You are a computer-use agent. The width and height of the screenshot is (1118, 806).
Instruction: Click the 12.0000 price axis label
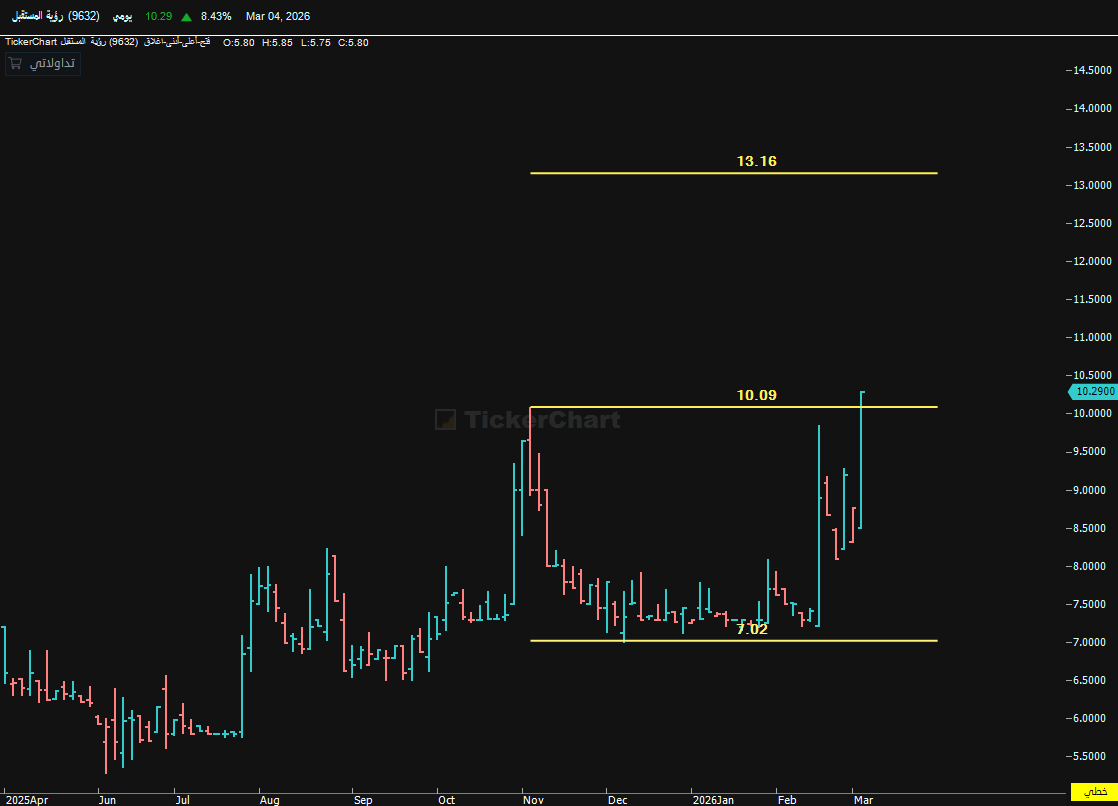[1092, 261]
